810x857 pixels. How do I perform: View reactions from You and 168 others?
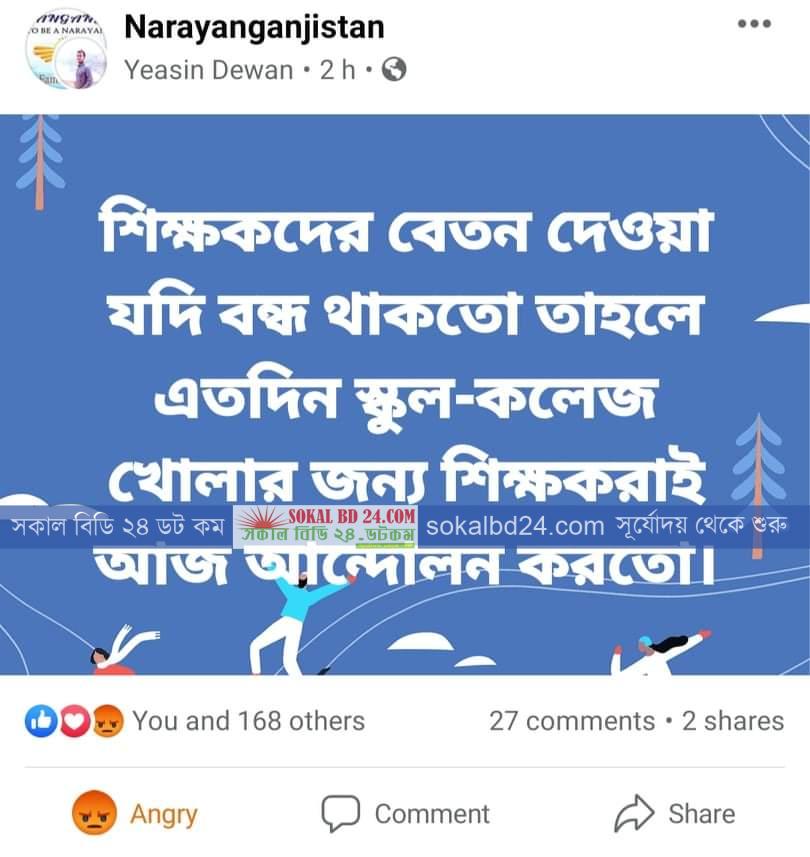[x=249, y=721]
